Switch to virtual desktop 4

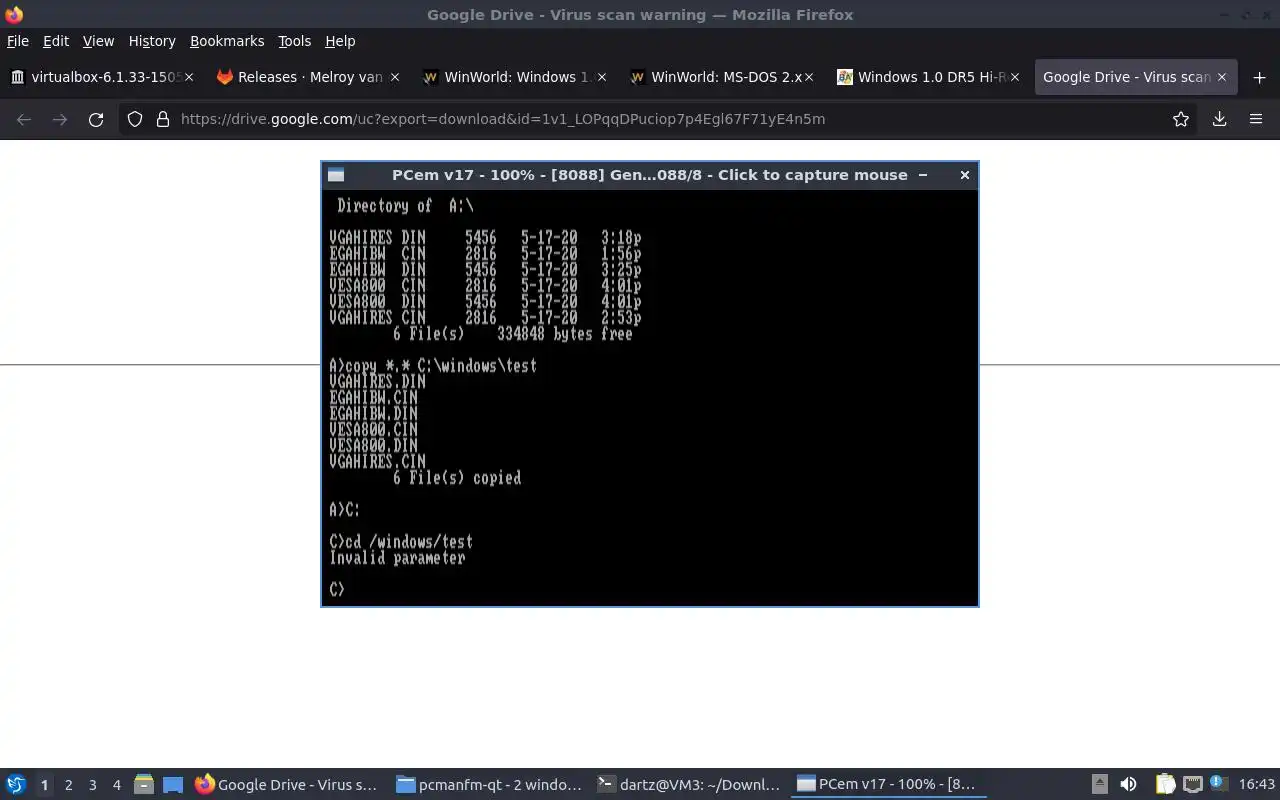[x=117, y=785]
